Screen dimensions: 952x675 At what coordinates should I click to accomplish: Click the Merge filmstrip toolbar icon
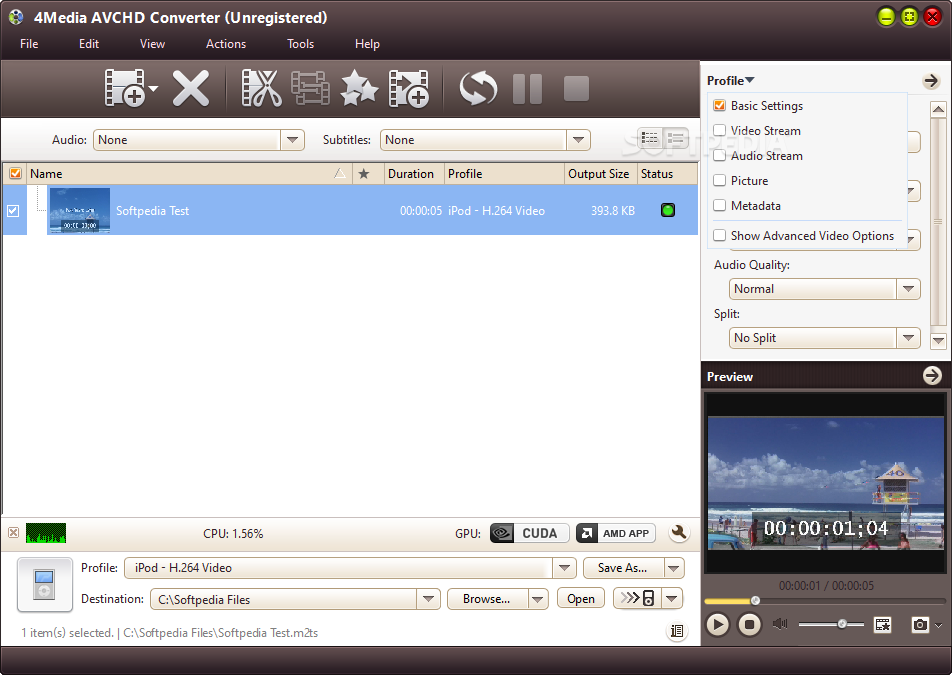310,89
